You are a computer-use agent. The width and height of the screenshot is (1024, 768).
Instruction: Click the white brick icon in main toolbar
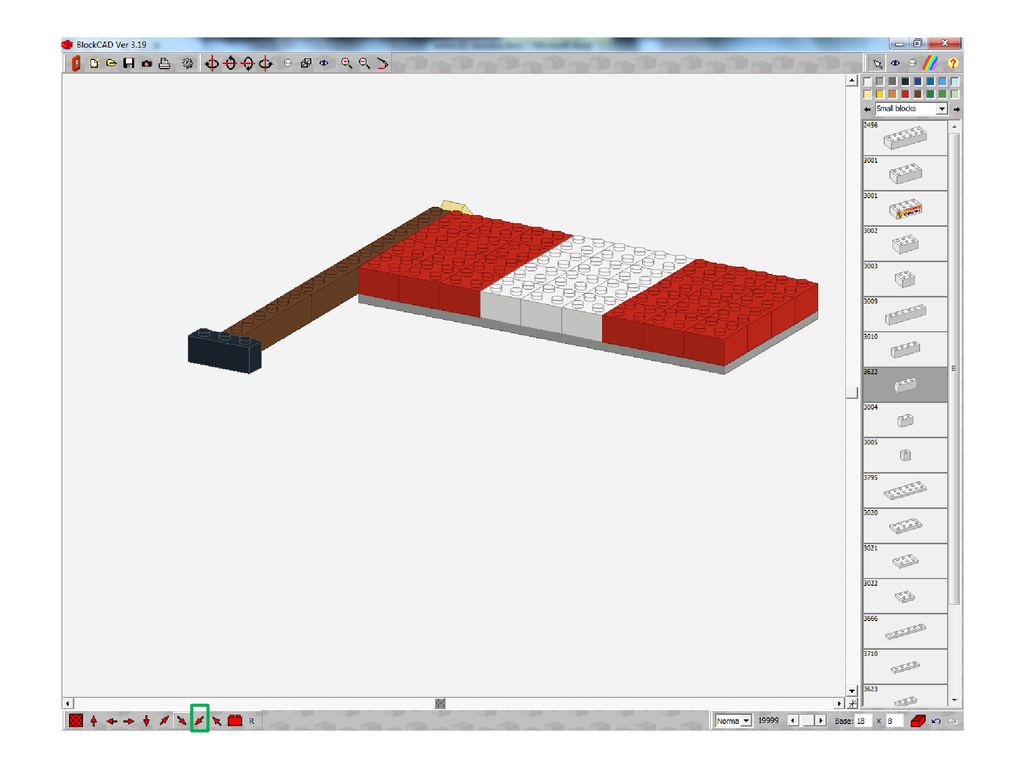288,63
